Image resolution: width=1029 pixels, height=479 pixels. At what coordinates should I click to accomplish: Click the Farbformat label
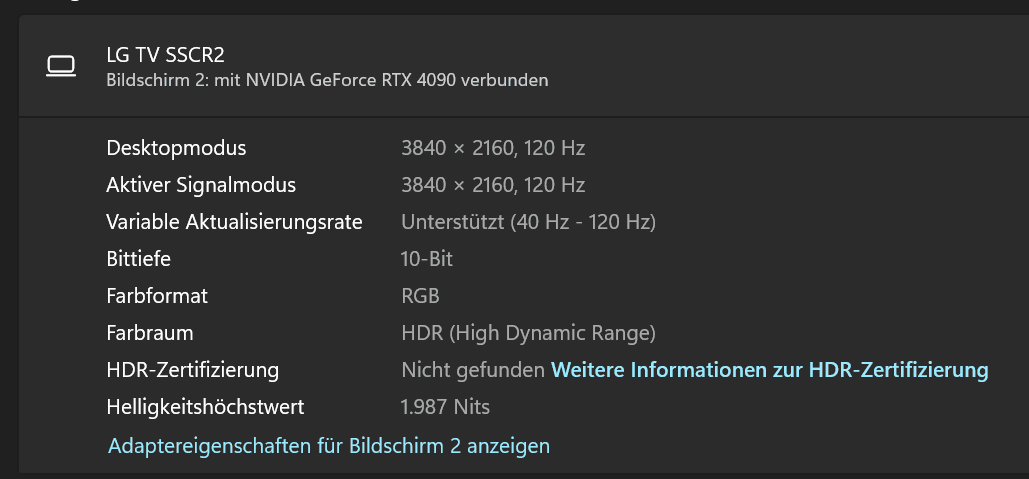coord(157,296)
